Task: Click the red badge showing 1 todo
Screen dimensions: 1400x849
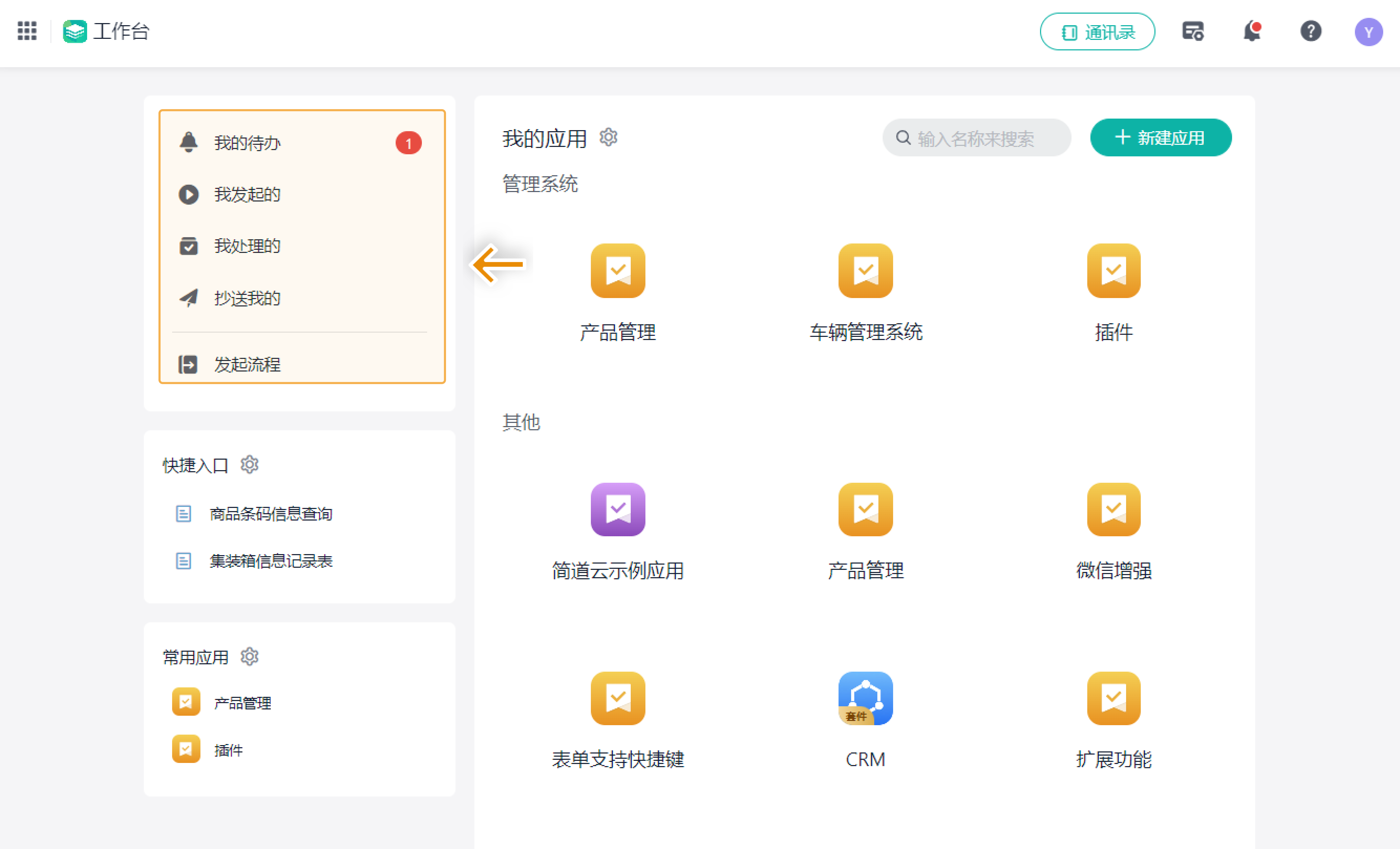Action: [409, 143]
